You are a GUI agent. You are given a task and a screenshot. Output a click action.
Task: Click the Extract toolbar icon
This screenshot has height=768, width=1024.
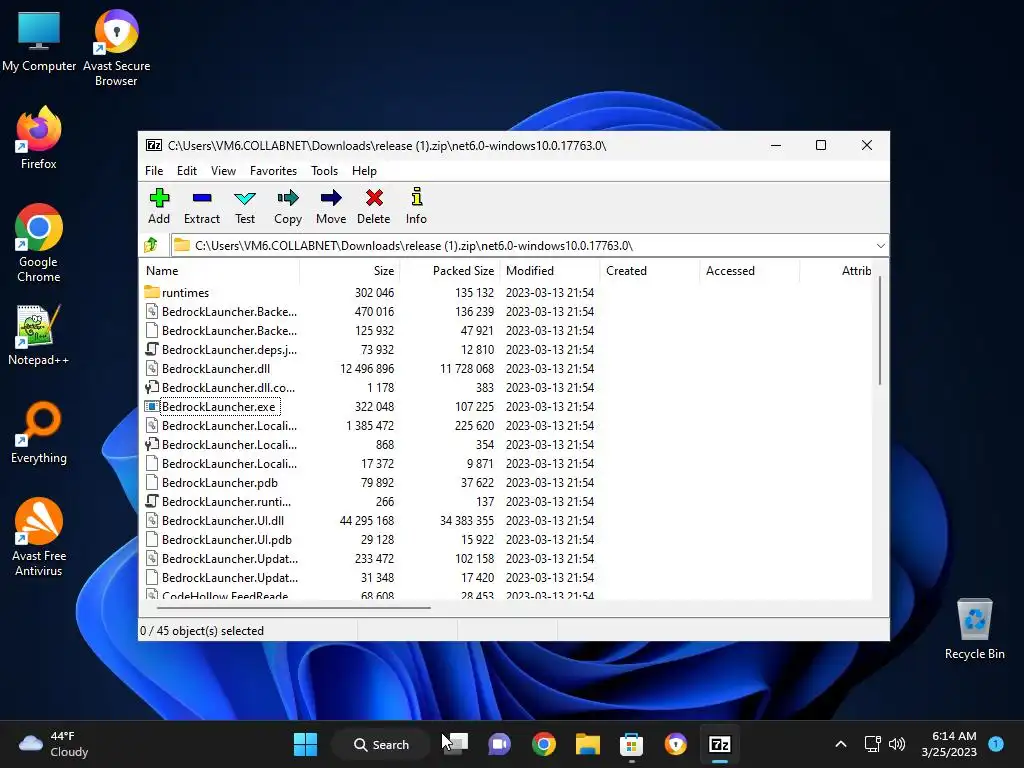[x=202, y=198]
